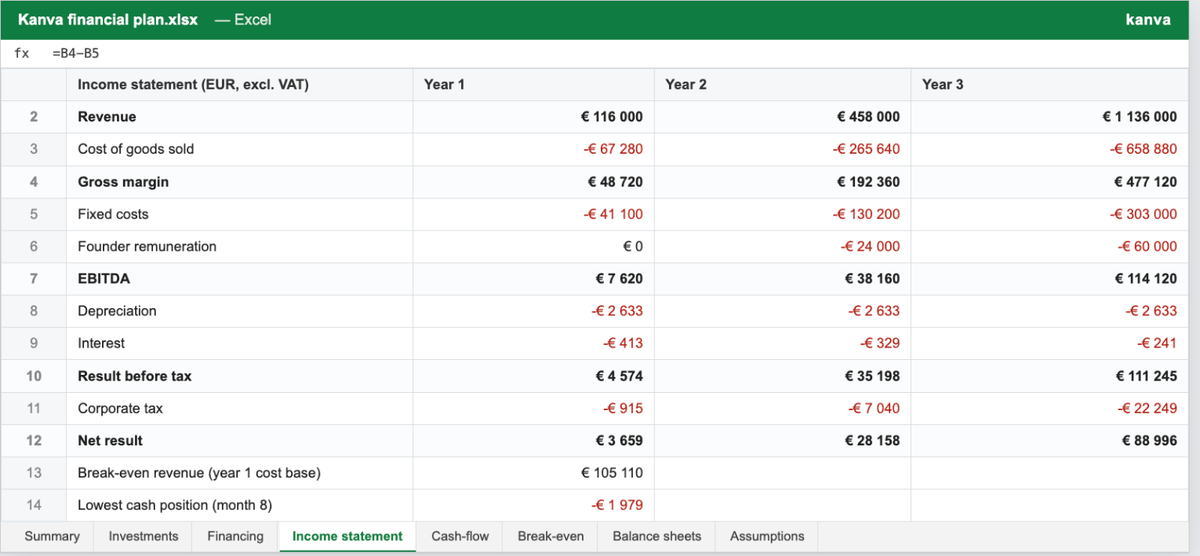Select row header 12
1200x556 pixels.
(x=34, y=441)
